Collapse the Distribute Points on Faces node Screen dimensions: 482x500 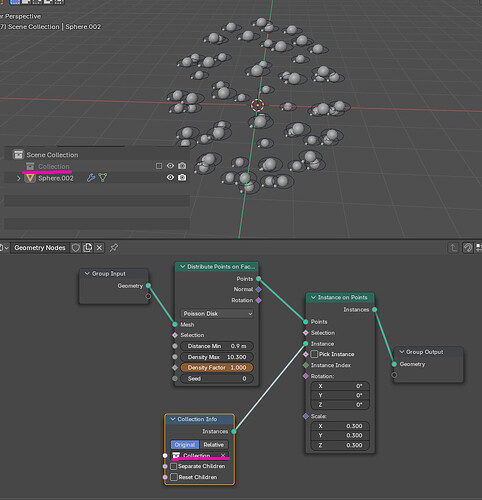click(x=183, y=267)
